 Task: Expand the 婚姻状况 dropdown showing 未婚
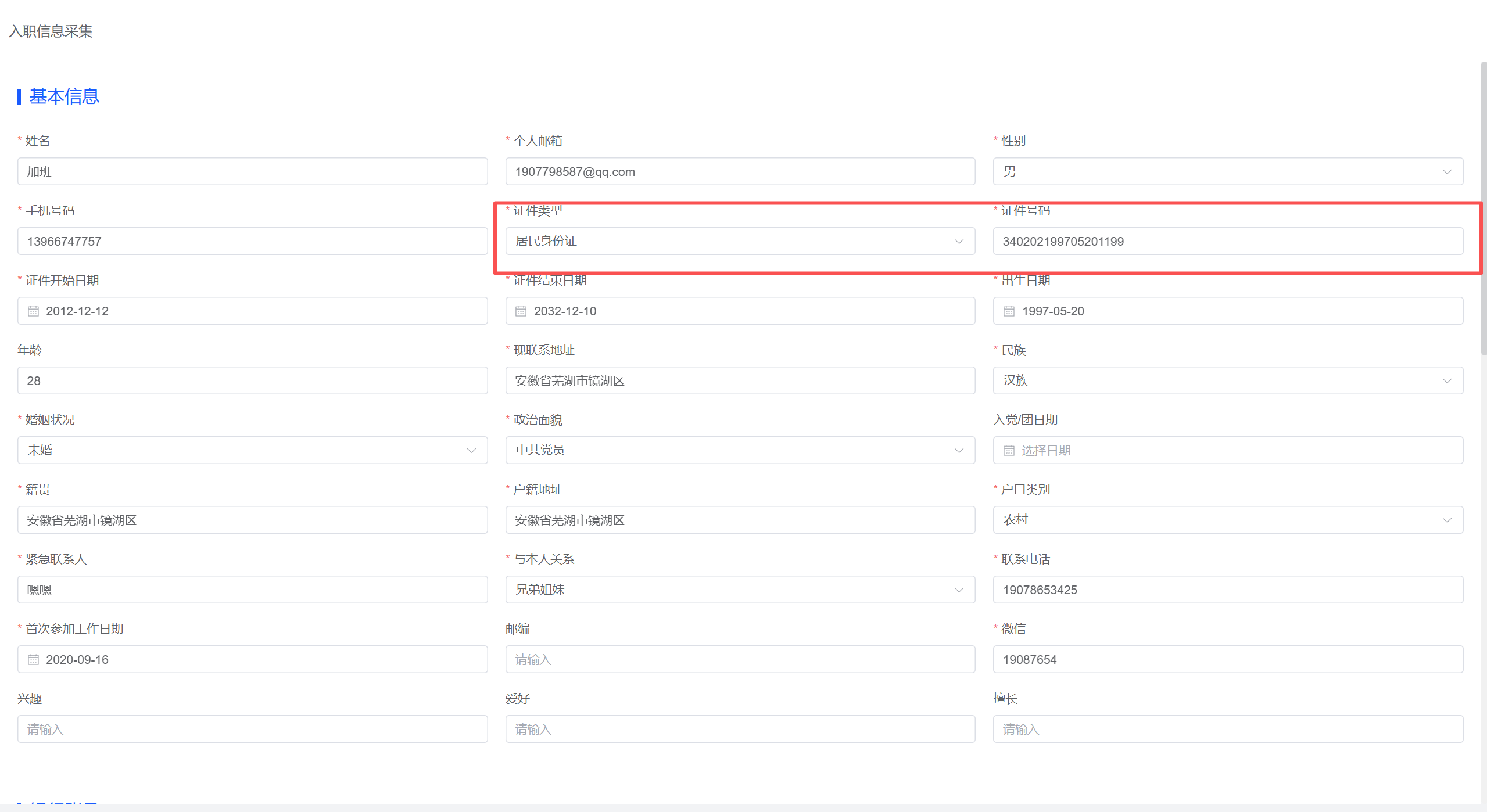pos(252,451)
